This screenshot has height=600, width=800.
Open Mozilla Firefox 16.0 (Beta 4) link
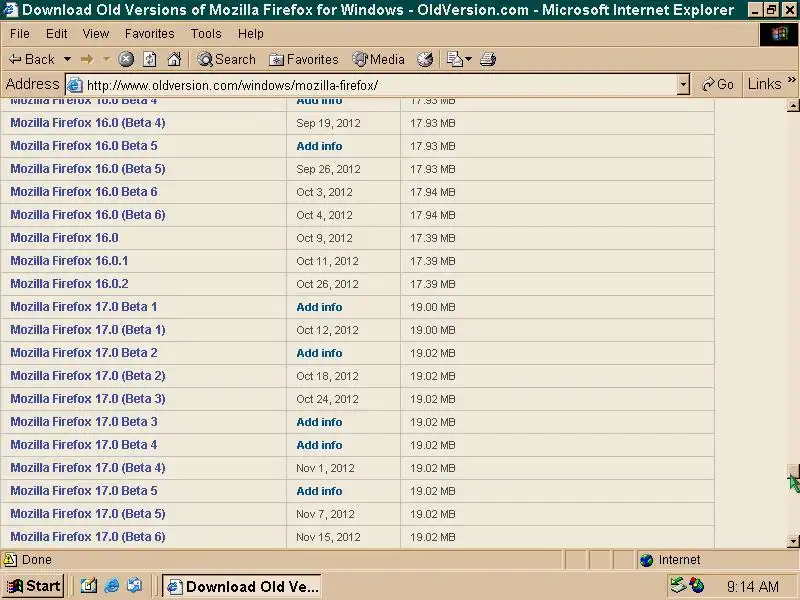tap(88, 123)
